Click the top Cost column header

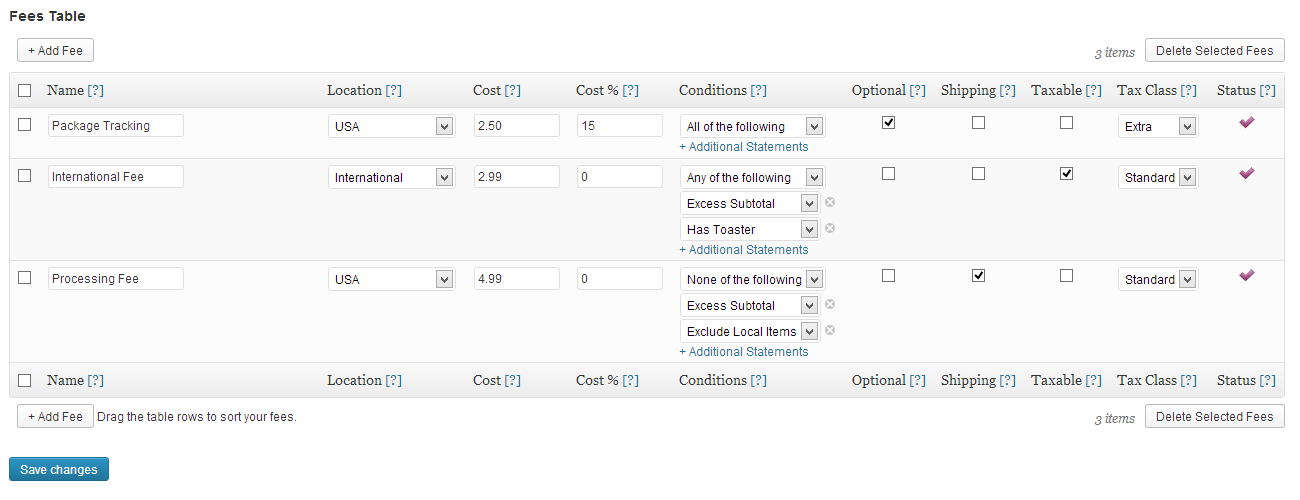tap(486, 90)
